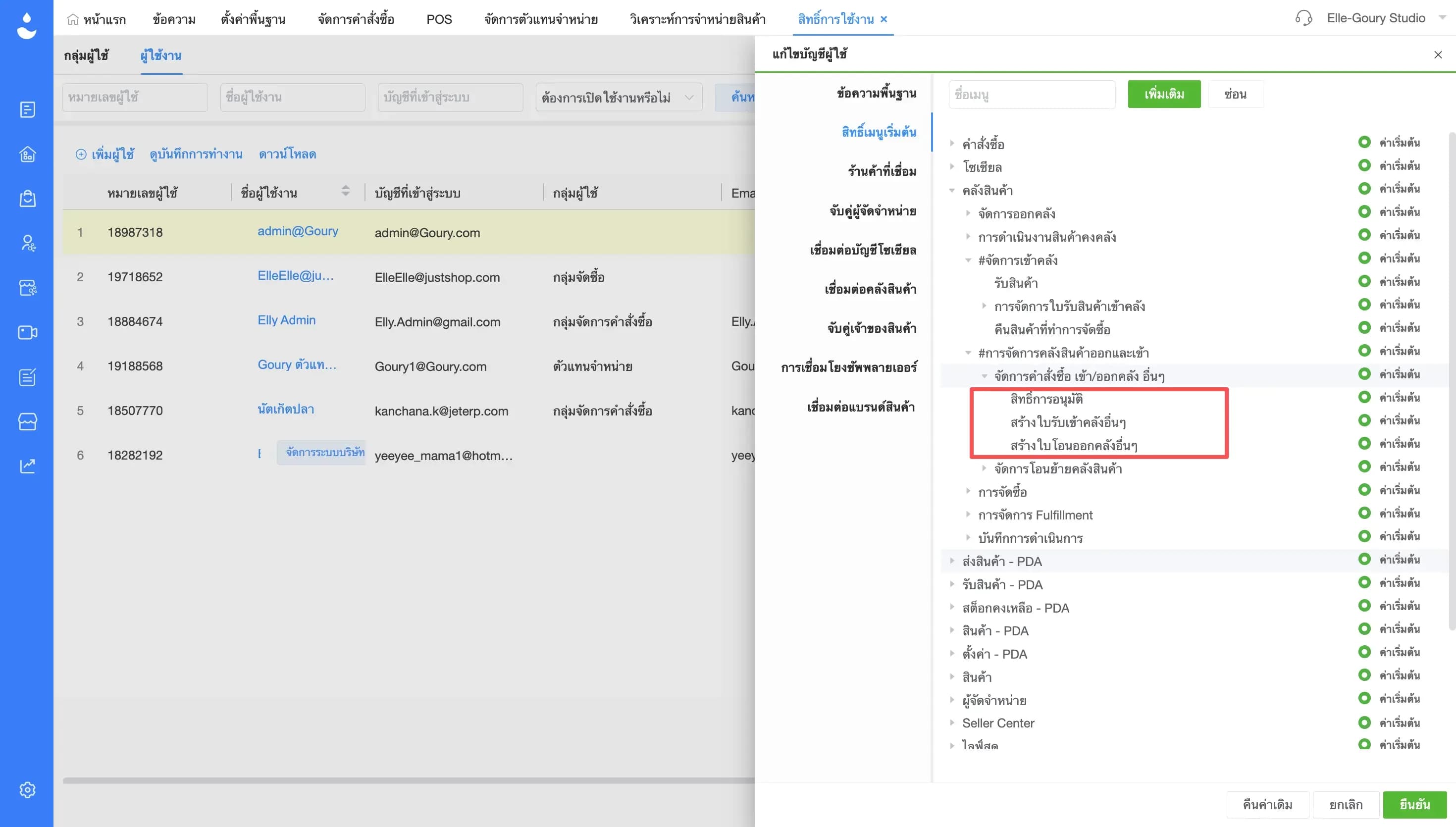Open the จัดการคำสั่งซื้อ tab
1456x827 pixels.
(x=356, y=19)
